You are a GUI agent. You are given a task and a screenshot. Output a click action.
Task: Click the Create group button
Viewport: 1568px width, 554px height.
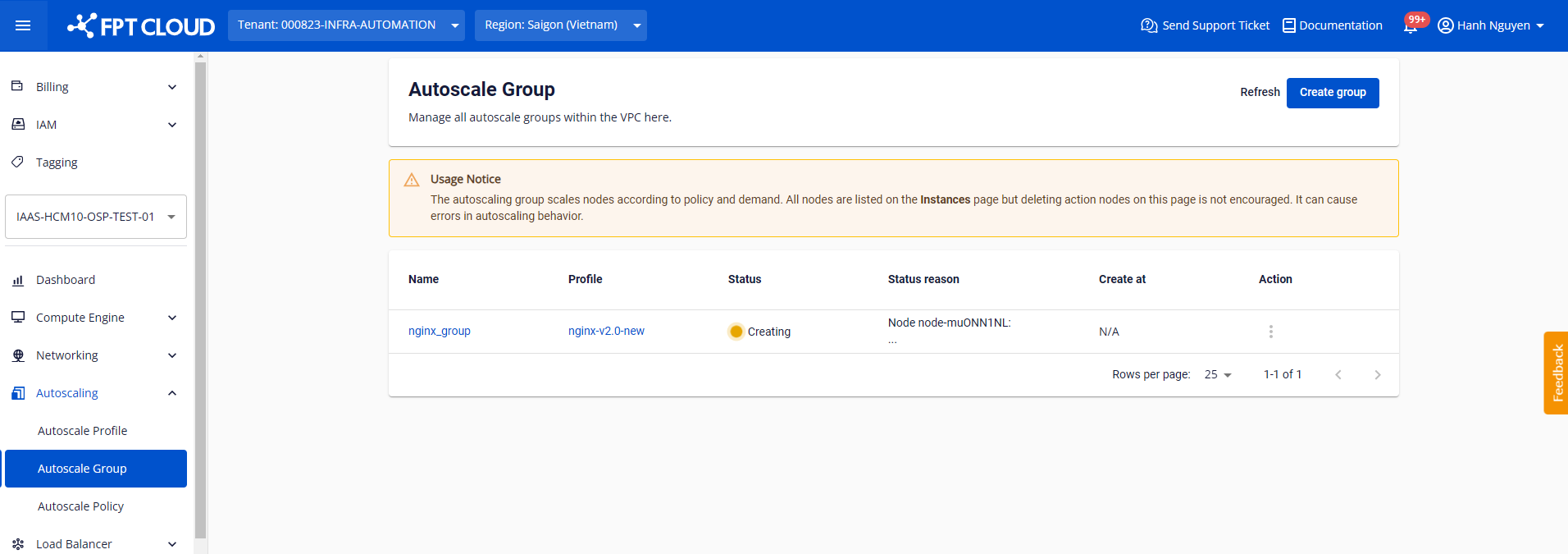1332,93
